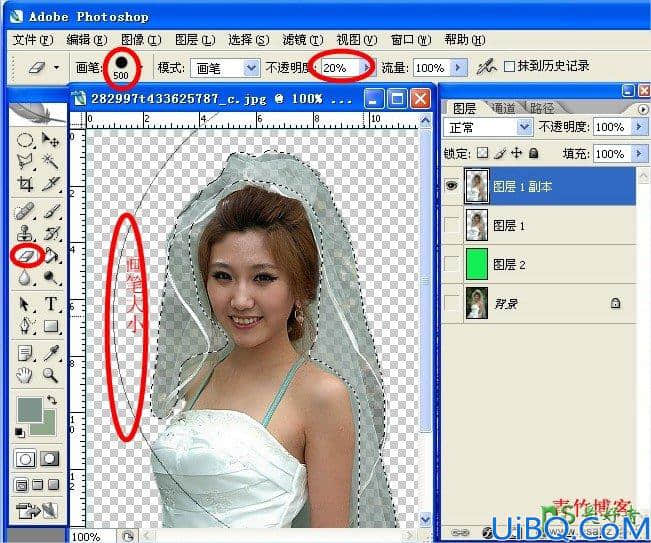Open the layer opacity slider arrow
Screen dimensions: 651x543
(639, 127)
